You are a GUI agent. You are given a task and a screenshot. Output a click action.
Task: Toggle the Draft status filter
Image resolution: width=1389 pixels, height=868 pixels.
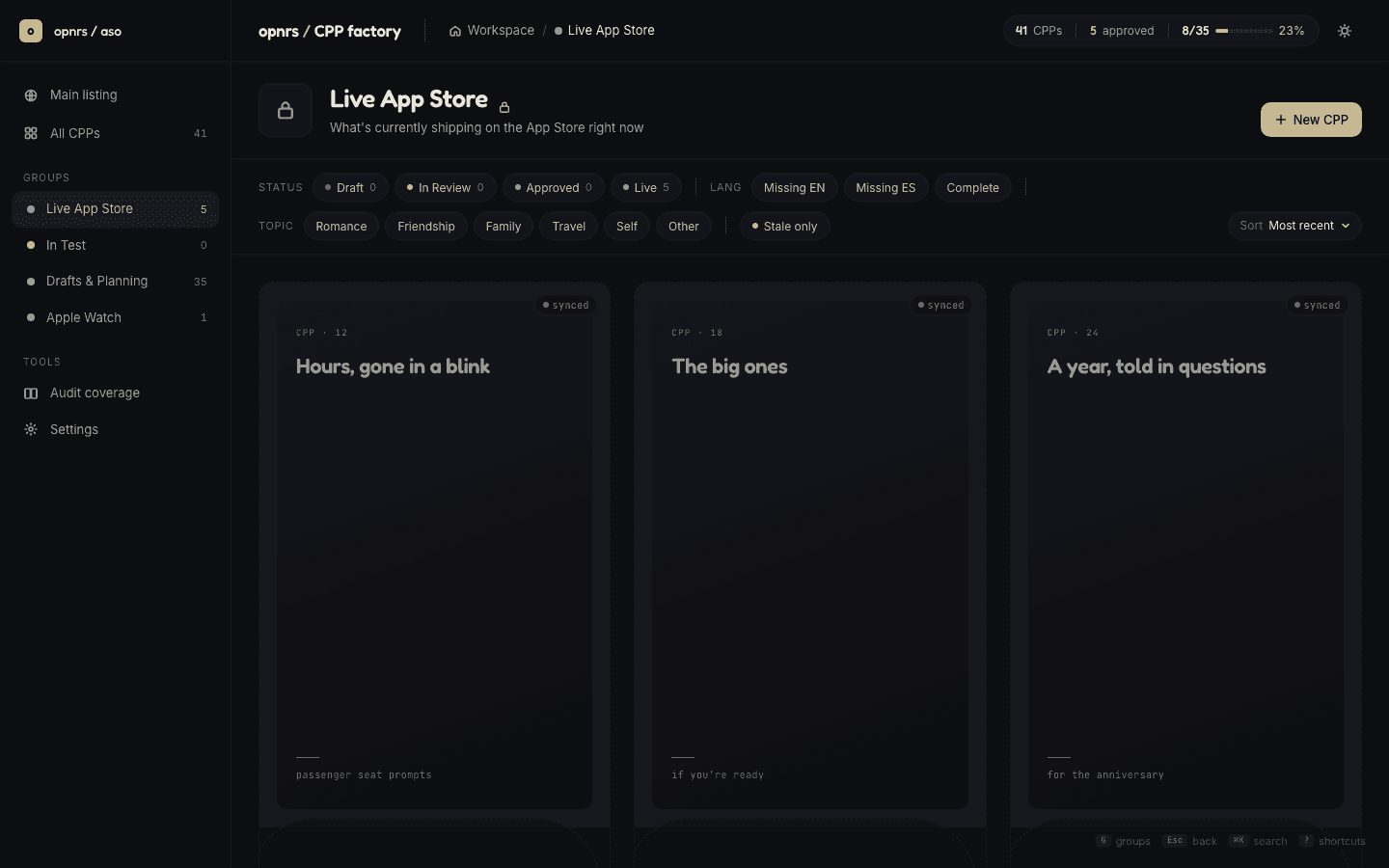click(351, 187)
